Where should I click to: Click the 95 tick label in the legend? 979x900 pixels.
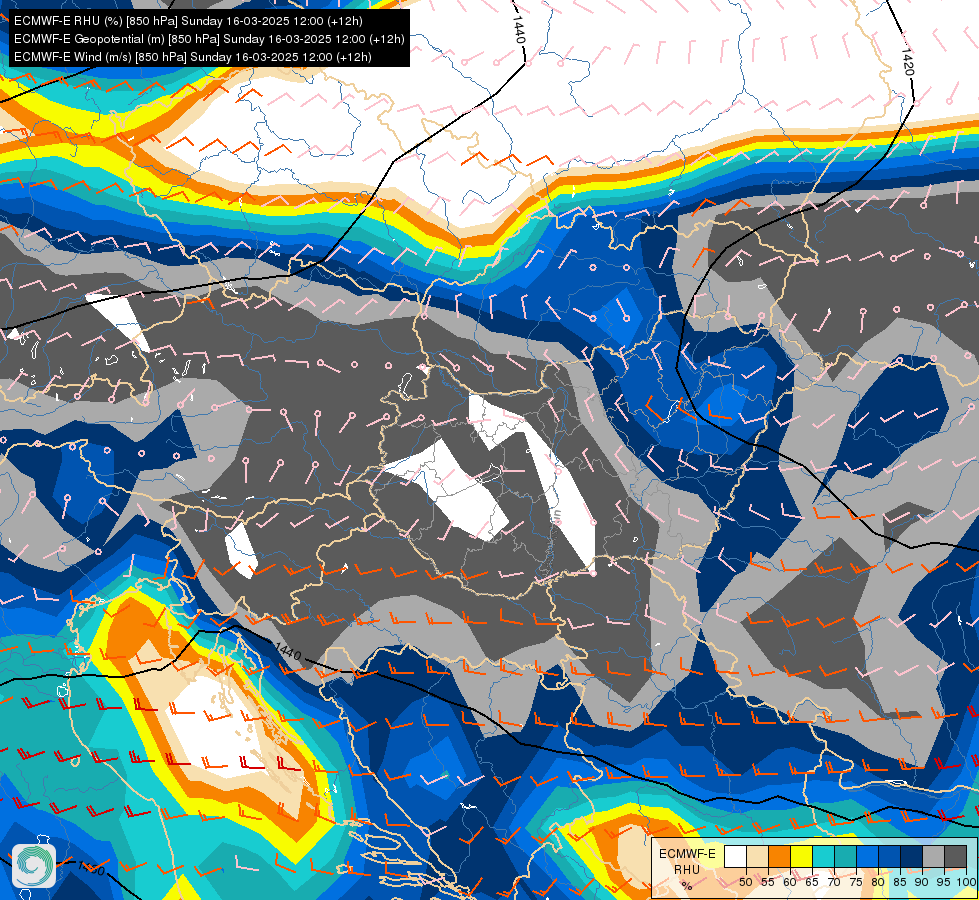pyautogui.click(x=943, y=882)
